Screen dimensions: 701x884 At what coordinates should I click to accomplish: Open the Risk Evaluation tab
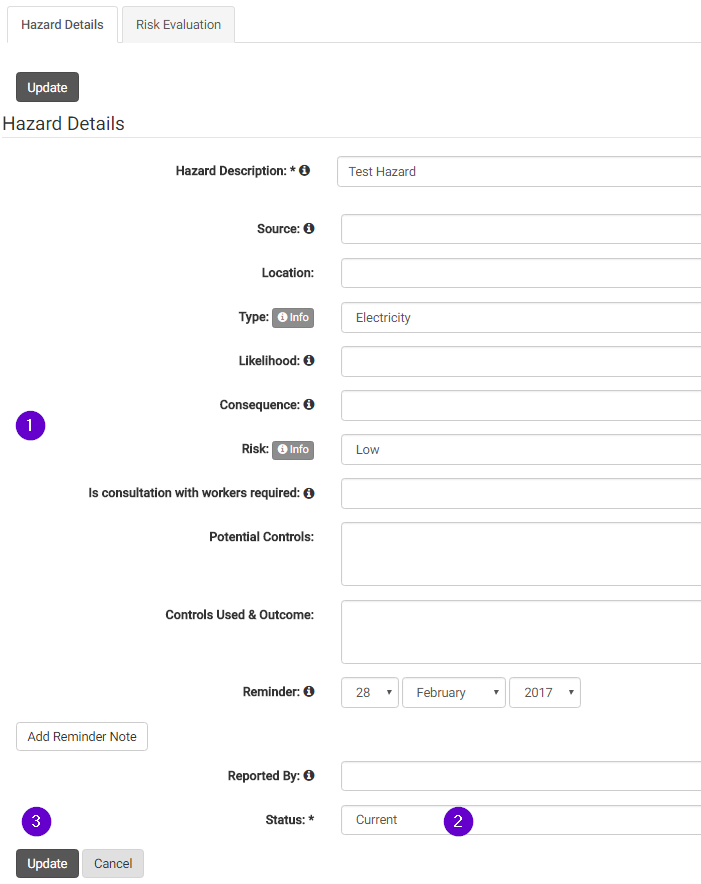[178, 25]
